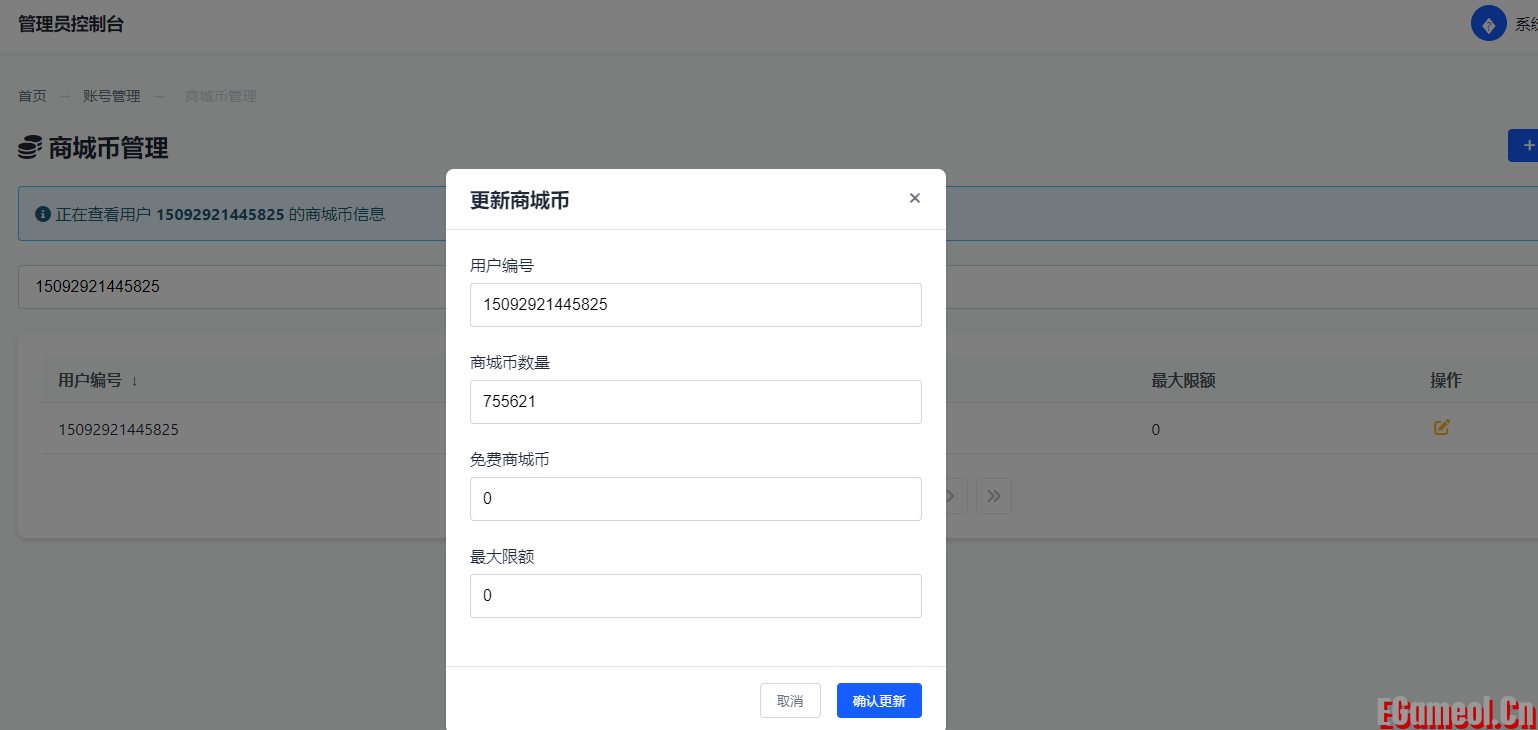
Task: Click the 确认更新 confirm button
Action: 879,700
